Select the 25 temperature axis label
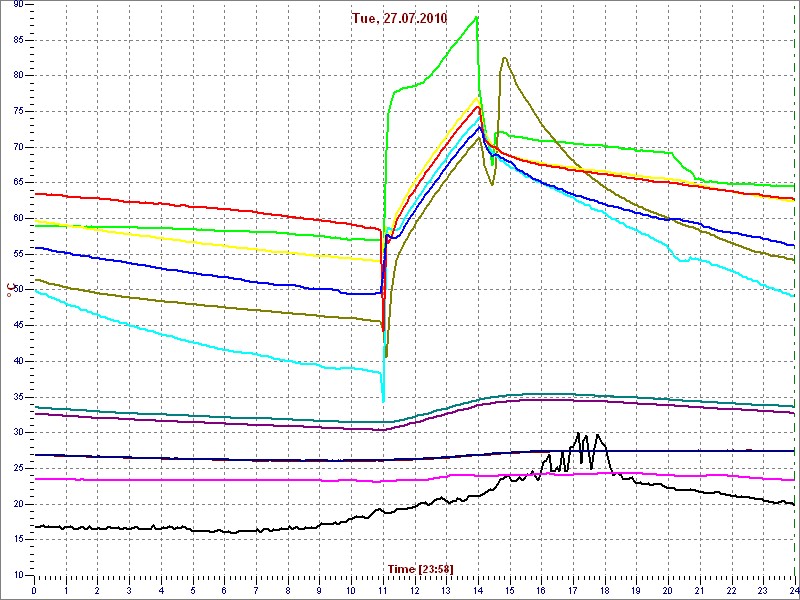Image resolution: width=800 pixels, height=600 pixels. click(x=18, y=468)
